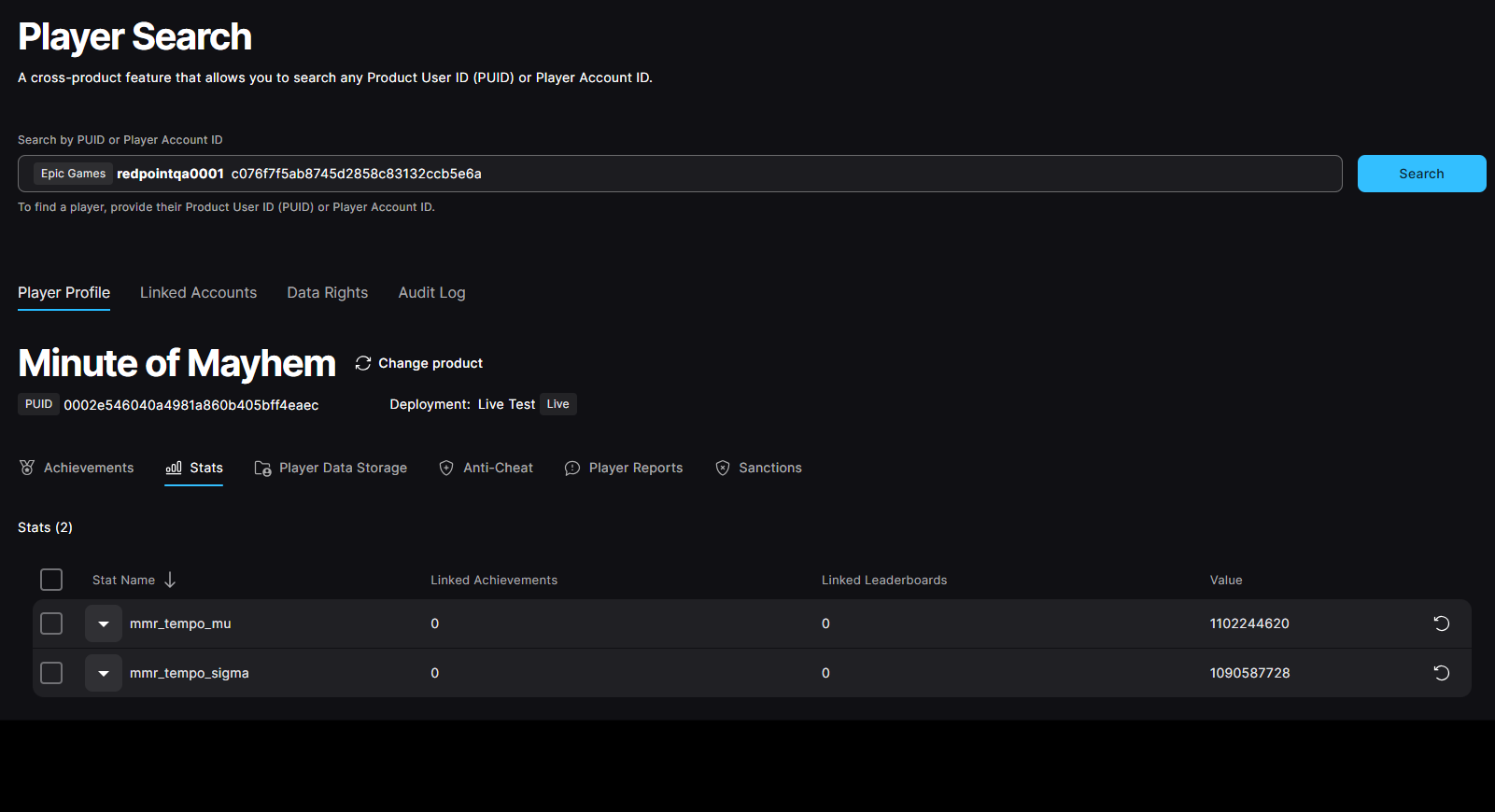Reset the mmr_tempo_mu stat value
The image size is (1495, 812).
[x=1442, y=623]
